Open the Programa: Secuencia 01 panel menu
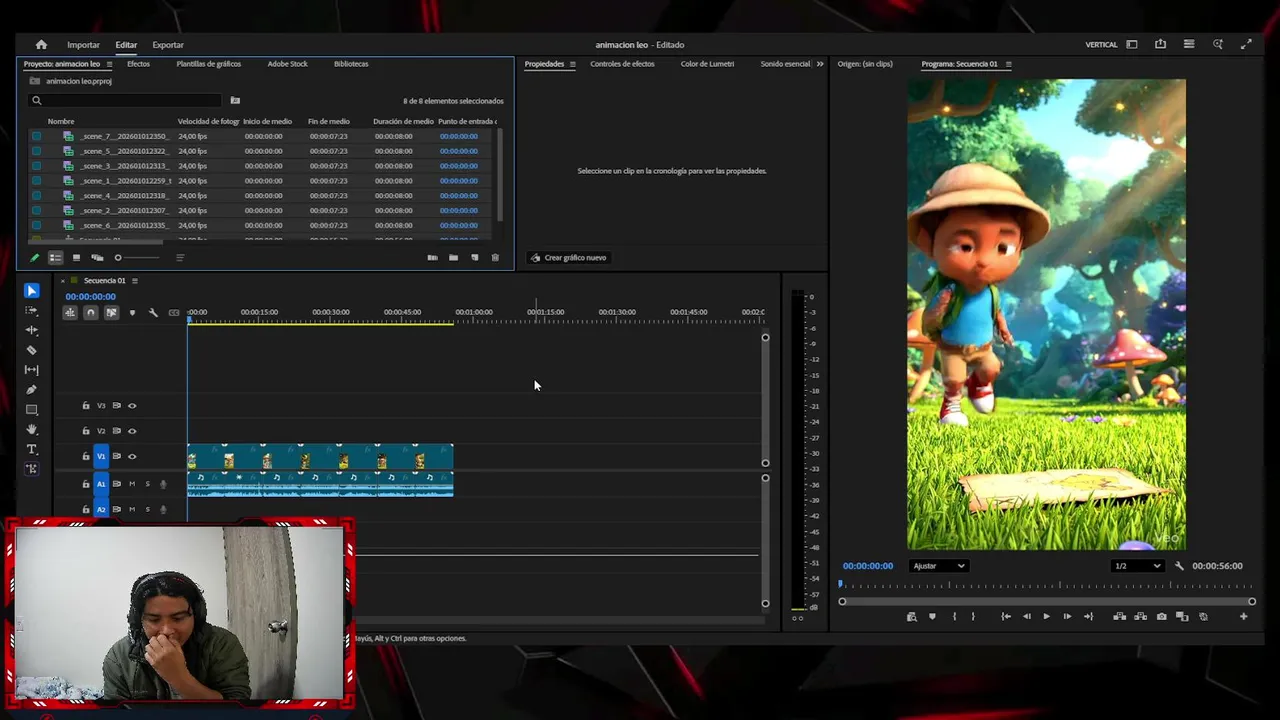This screenshot has width=1280, height=720. 1008,64
